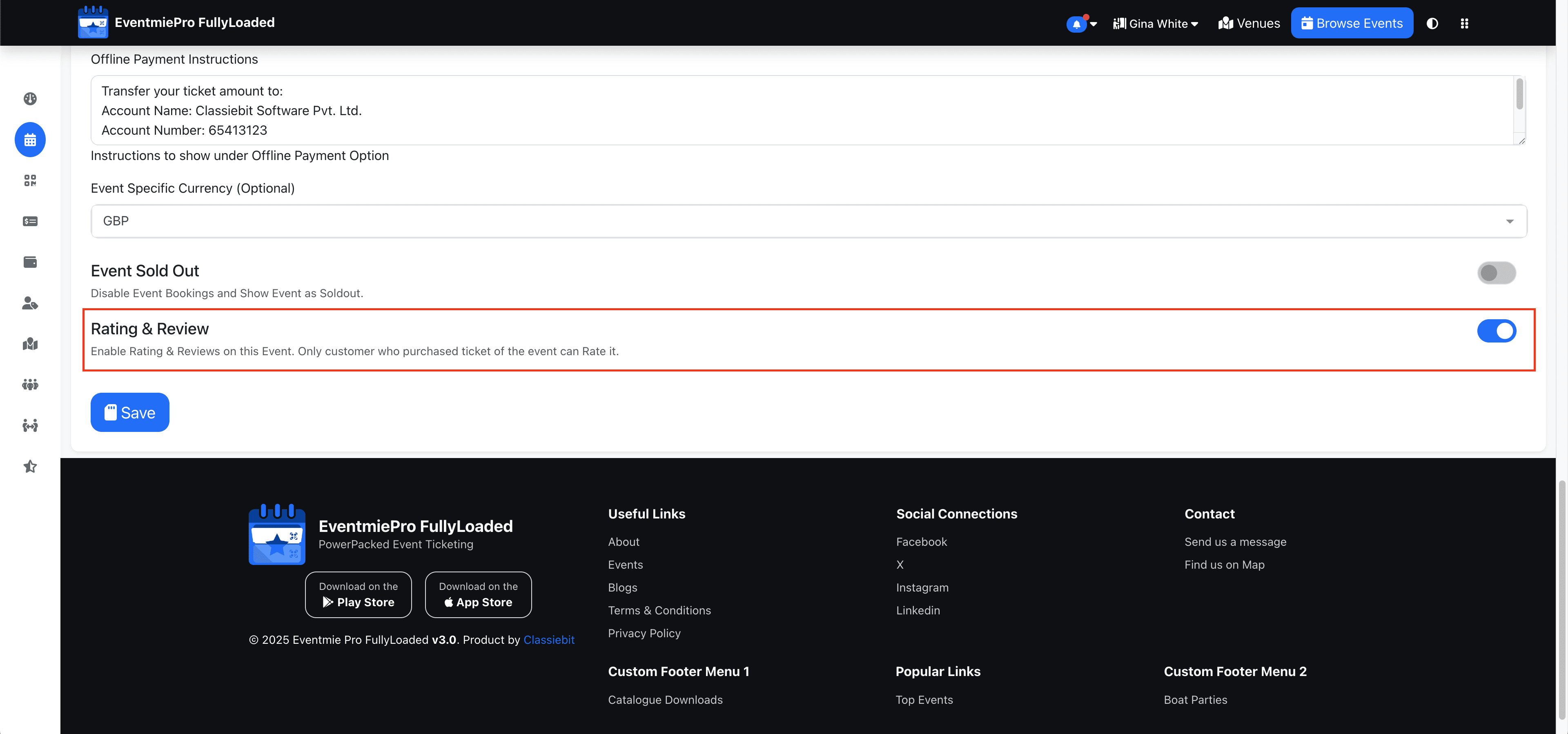Open Catalogue Downloads footer link

(665, 699)
